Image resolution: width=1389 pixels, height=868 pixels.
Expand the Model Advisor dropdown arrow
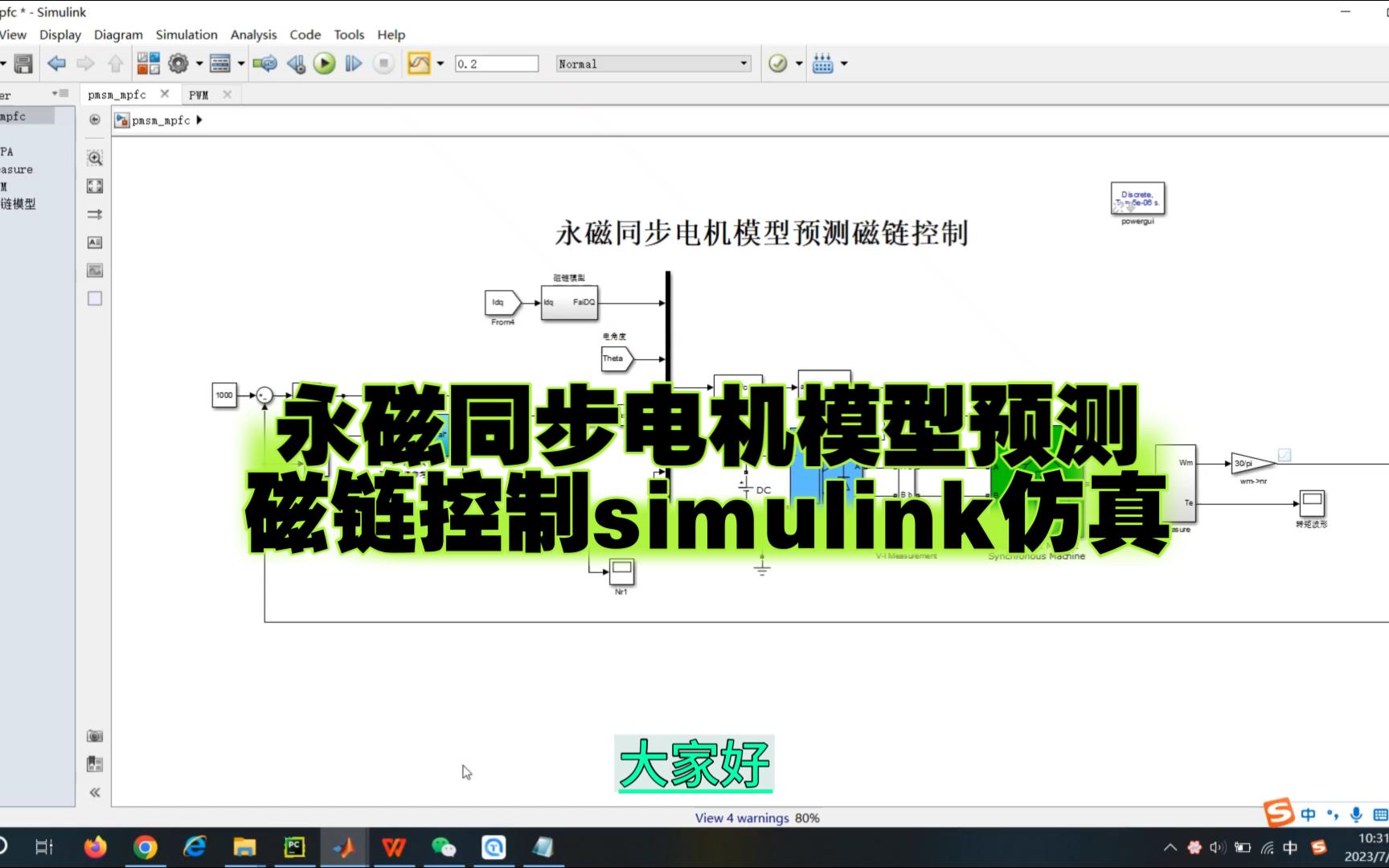pyautogui.click(x=798, y=63)
